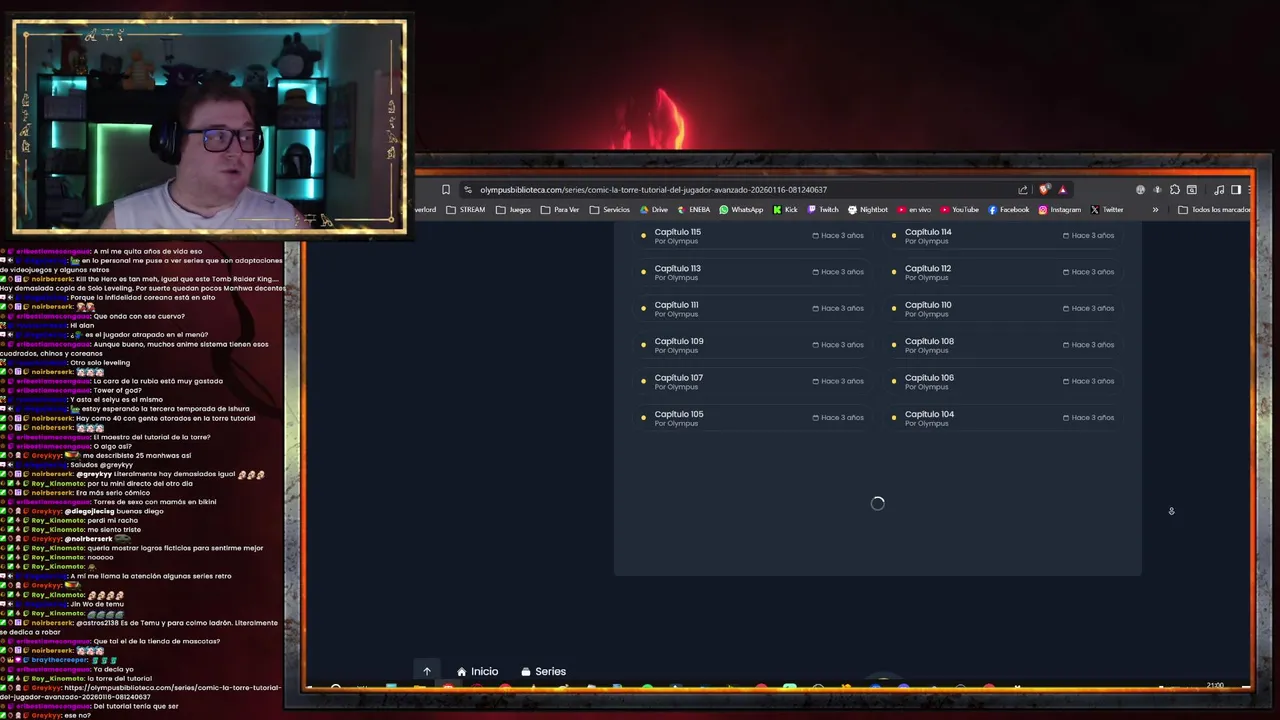Open the Twitter bookmark
The height and width of the screenshot is (720, 1280).
[1107, 210]
